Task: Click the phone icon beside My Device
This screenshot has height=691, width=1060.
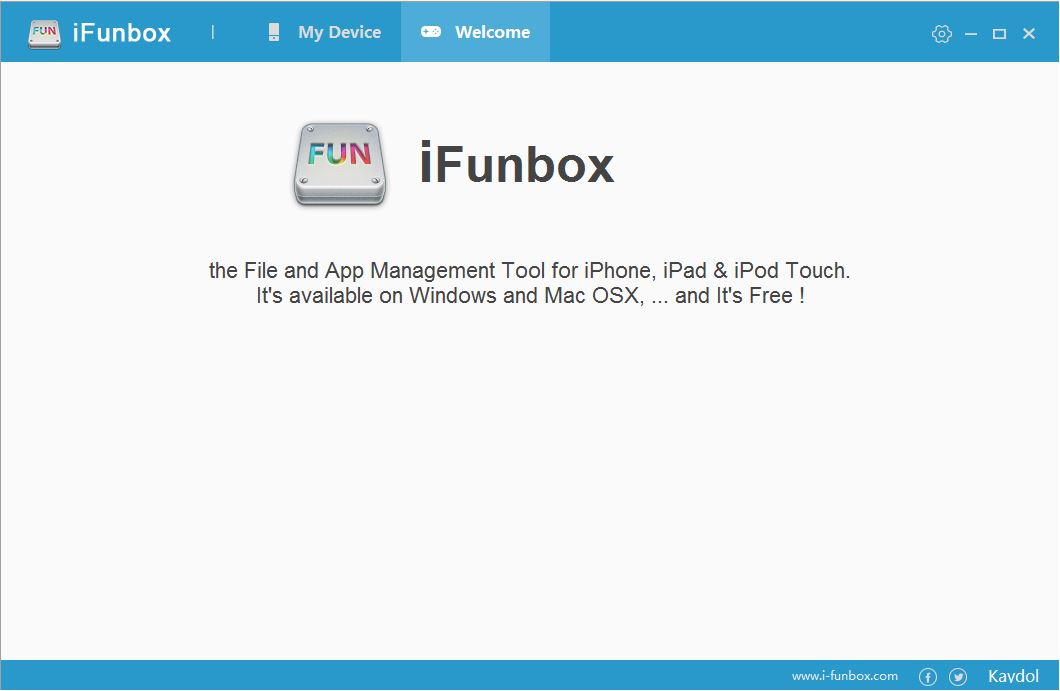Action: (274, 32)
